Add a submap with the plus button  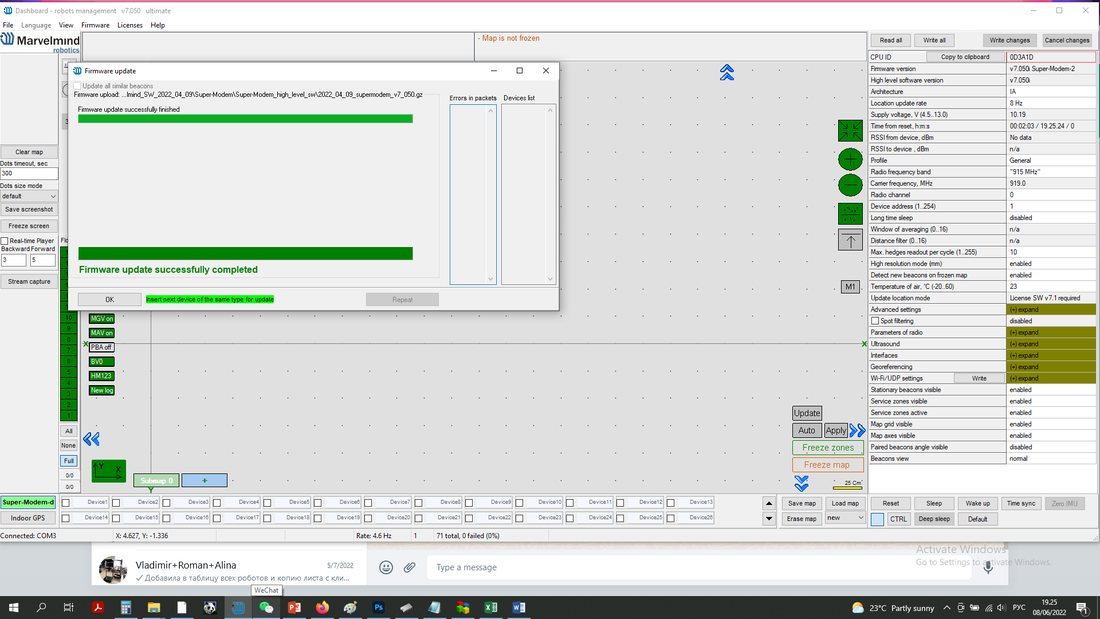click(204, 481)
